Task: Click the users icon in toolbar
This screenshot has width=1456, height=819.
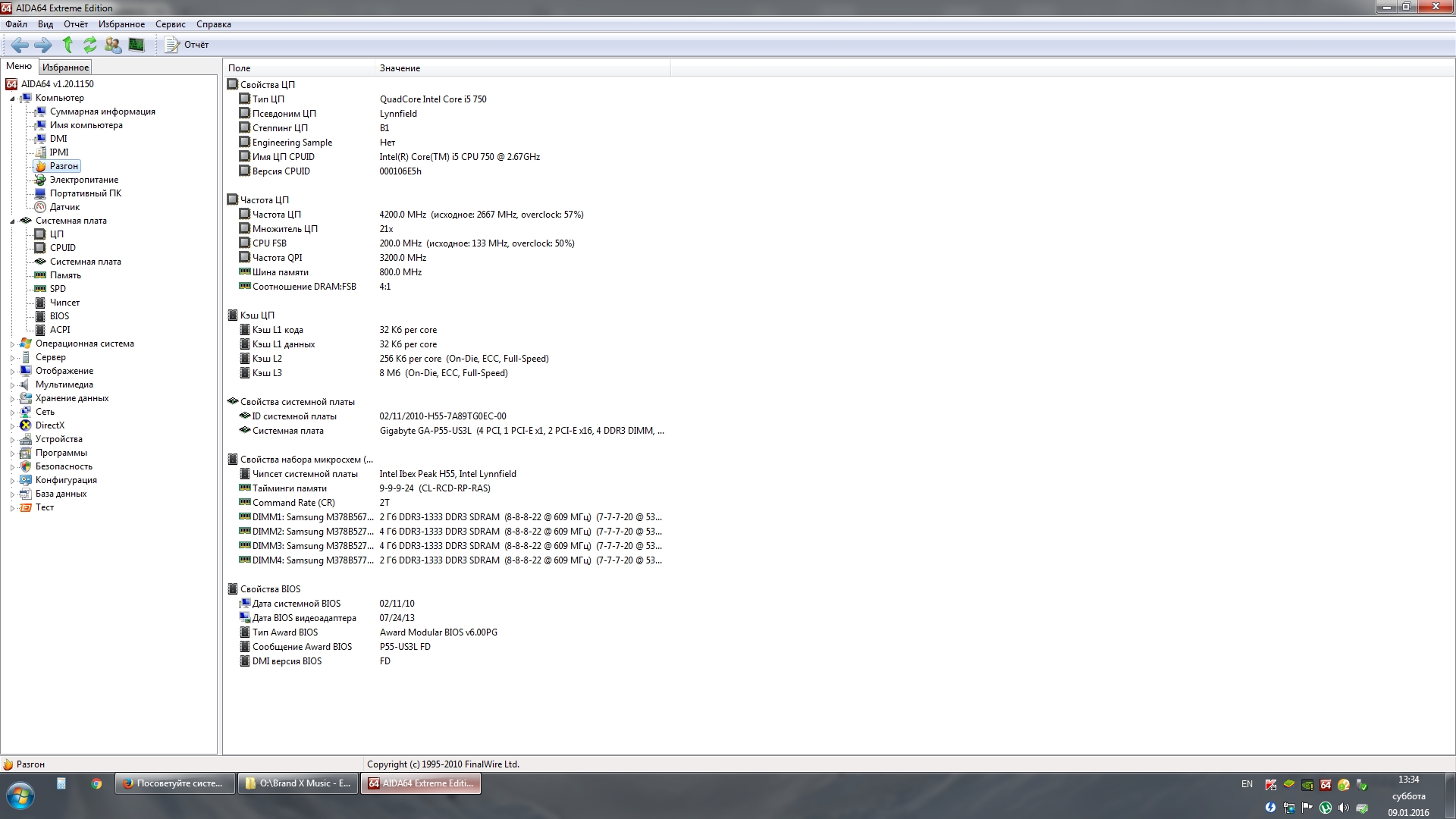Action: 113,45
